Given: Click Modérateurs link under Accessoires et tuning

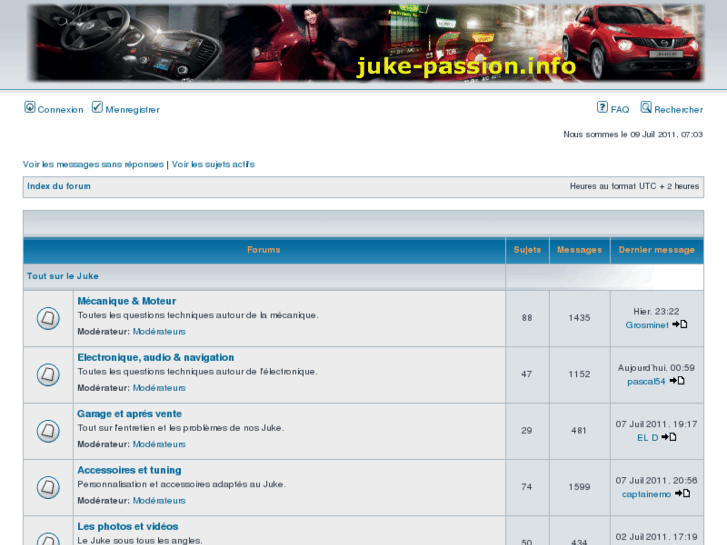Looking at the screenshot, I should click(x=159, y=500).
